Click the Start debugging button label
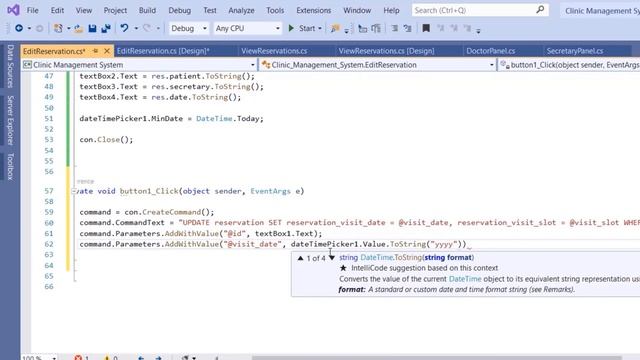The width and height of the screenshot is (640, 360). coord(307,28)
